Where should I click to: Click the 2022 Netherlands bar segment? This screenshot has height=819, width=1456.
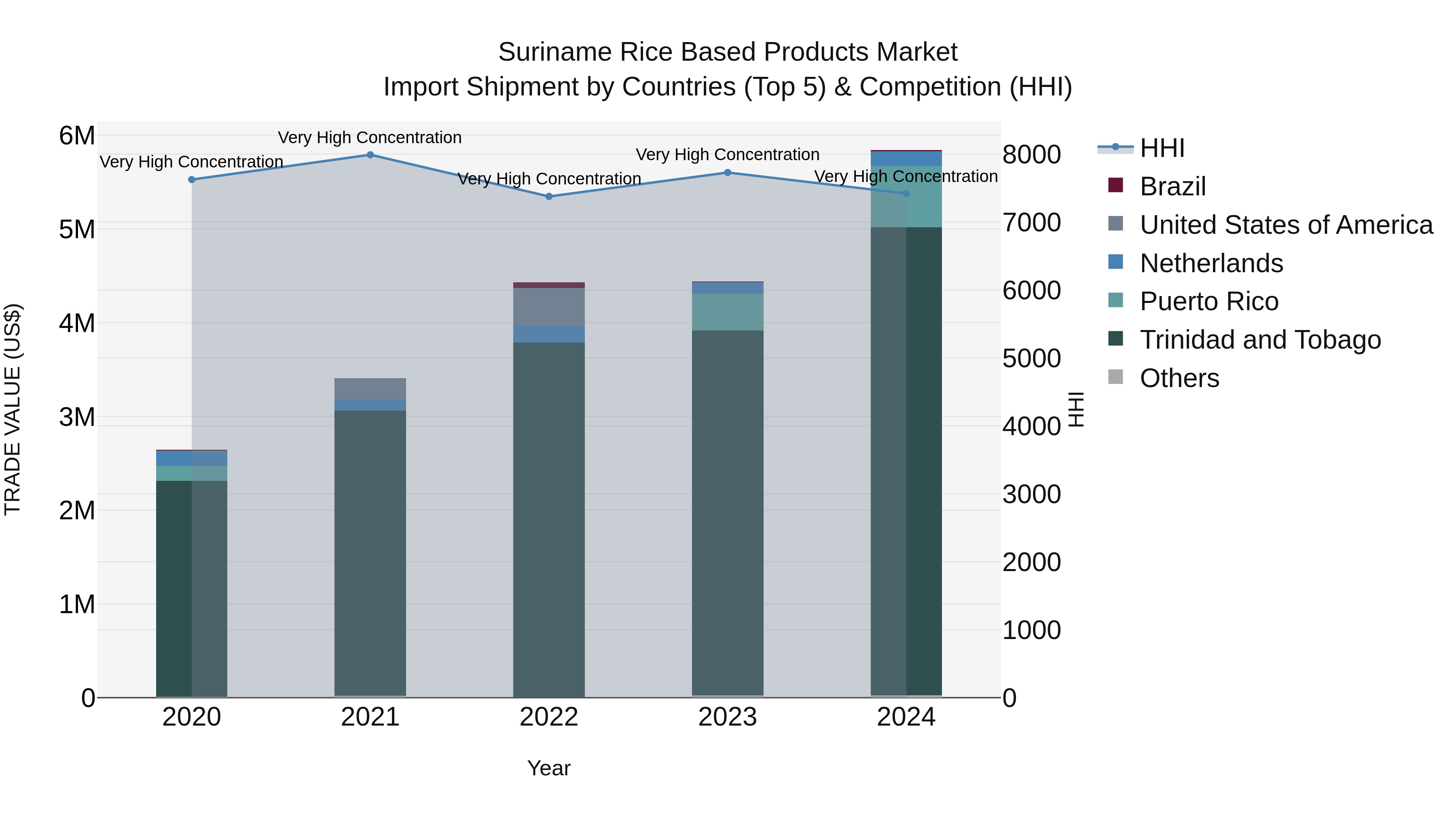pos(549,334)
